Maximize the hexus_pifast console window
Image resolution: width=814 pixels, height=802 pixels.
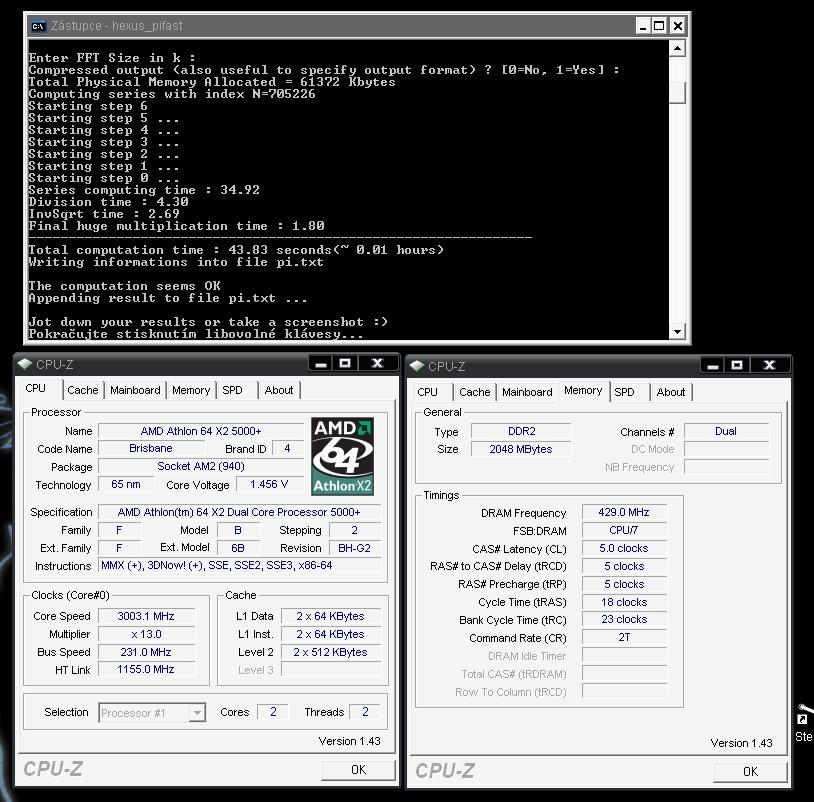659,26
